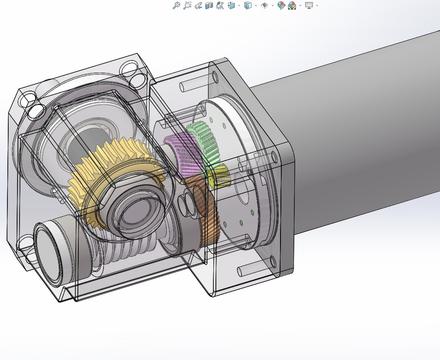Expand the View Orientation dropdown arrow
Screen dimensions: 440x360
(x=239, y=5)
